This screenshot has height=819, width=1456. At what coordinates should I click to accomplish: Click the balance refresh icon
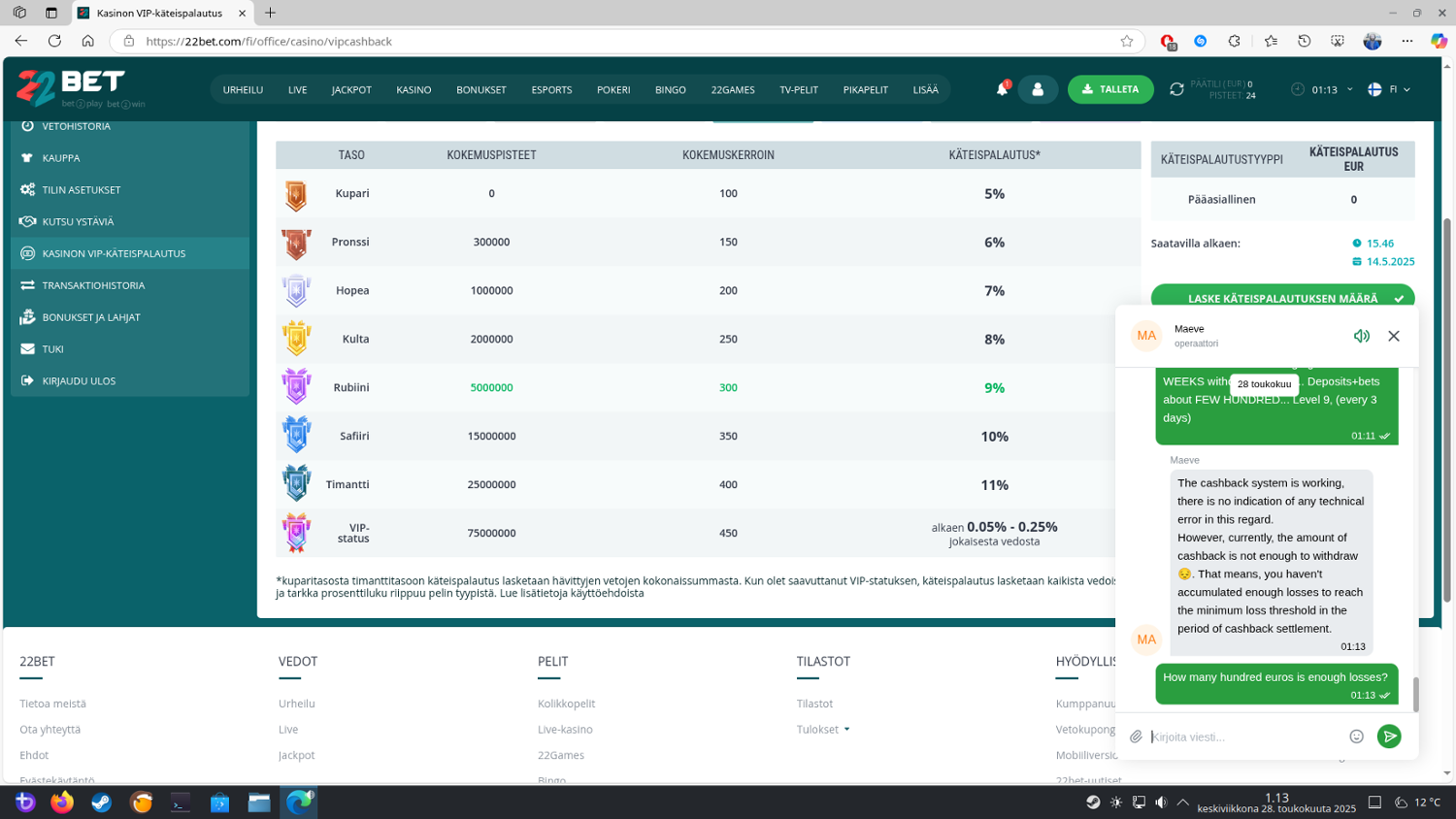[1176, 89]
